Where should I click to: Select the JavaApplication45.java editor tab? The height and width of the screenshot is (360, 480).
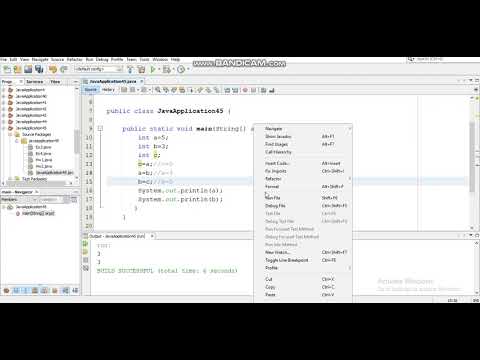(112, 81)
